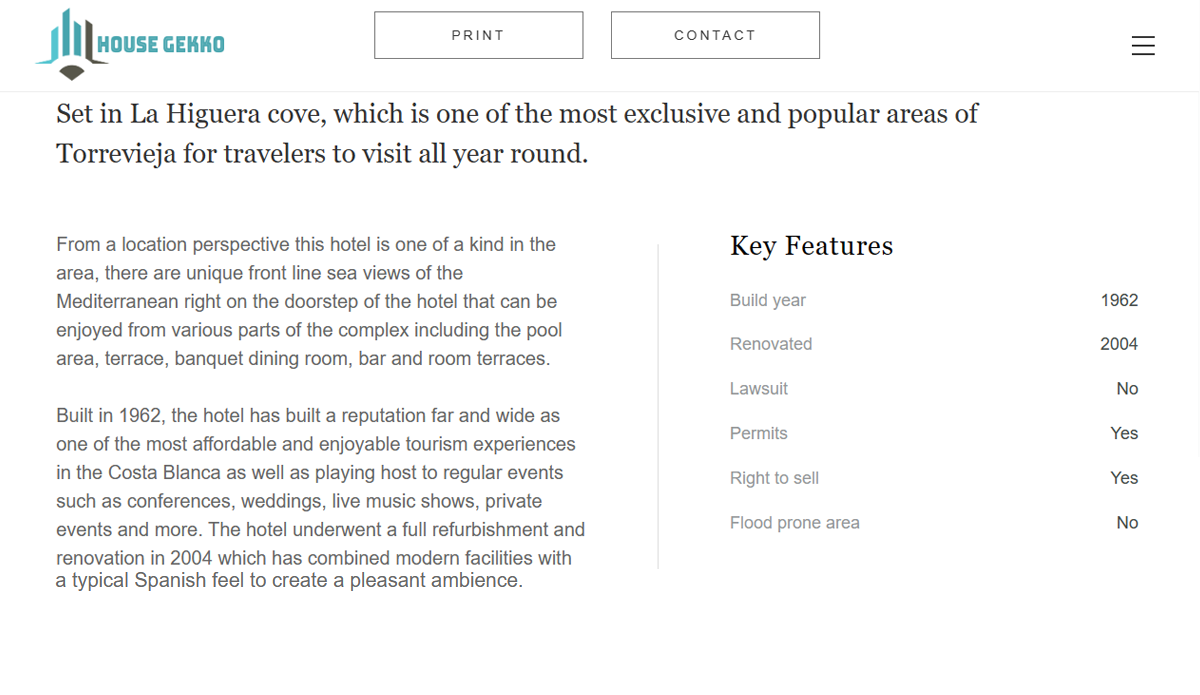Click the Print button
Screen dimensions: 1200x695
(479, 35)
